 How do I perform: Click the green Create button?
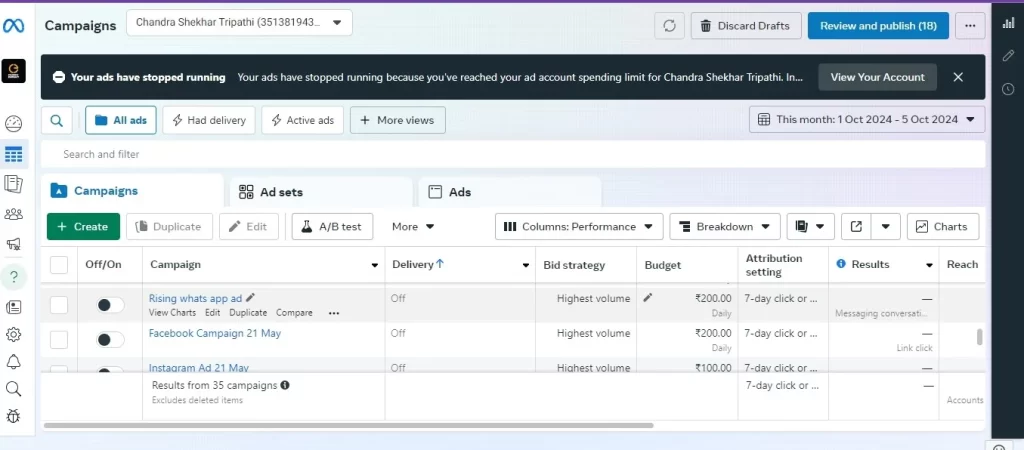(83, 227)
